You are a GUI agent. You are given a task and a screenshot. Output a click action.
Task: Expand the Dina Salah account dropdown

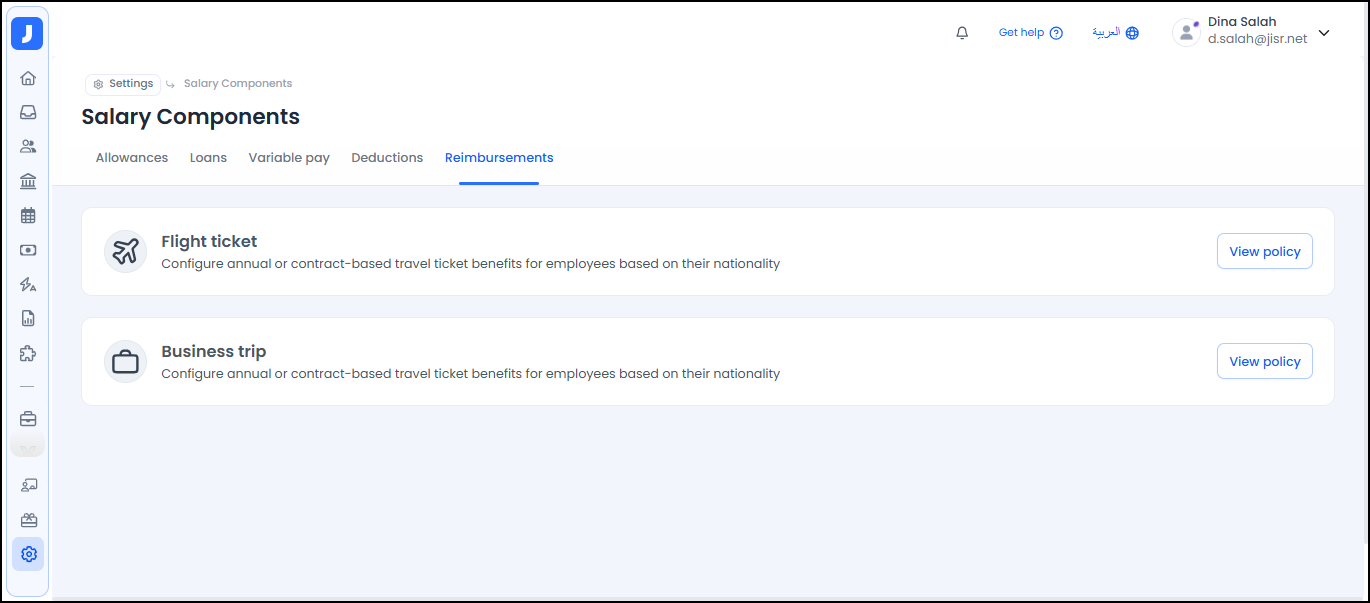pos(1323,33)
